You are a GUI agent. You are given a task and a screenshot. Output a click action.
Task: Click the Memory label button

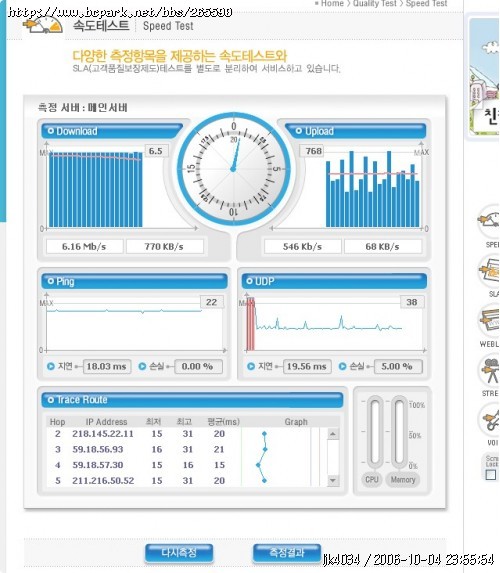[x=403, y=479]
